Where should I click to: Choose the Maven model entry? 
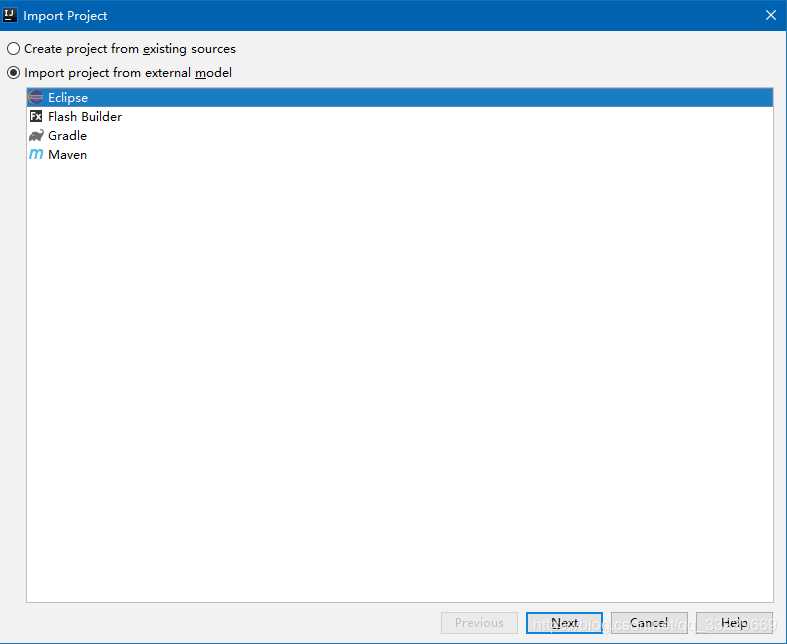[x=400, y=155]
